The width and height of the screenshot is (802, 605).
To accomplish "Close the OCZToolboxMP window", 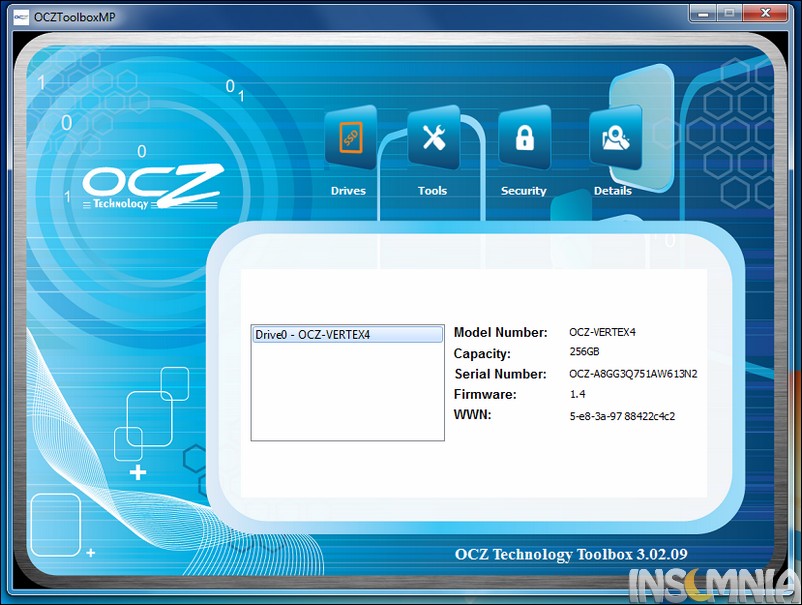I will pyautogui.click(x=765, y=13).
